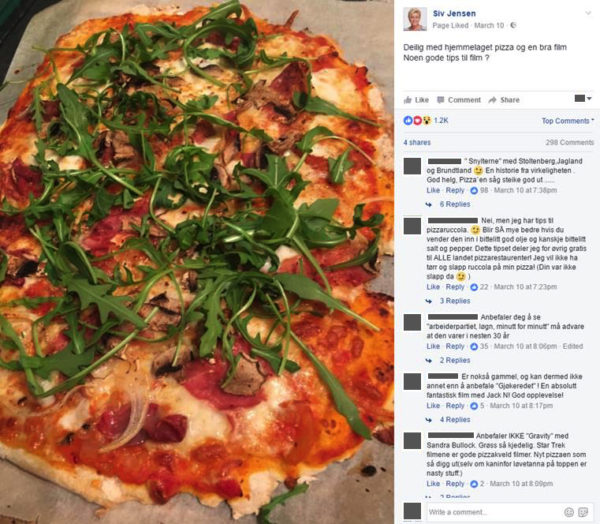Click the globe privacy icon beside March 10

[513, 25]
